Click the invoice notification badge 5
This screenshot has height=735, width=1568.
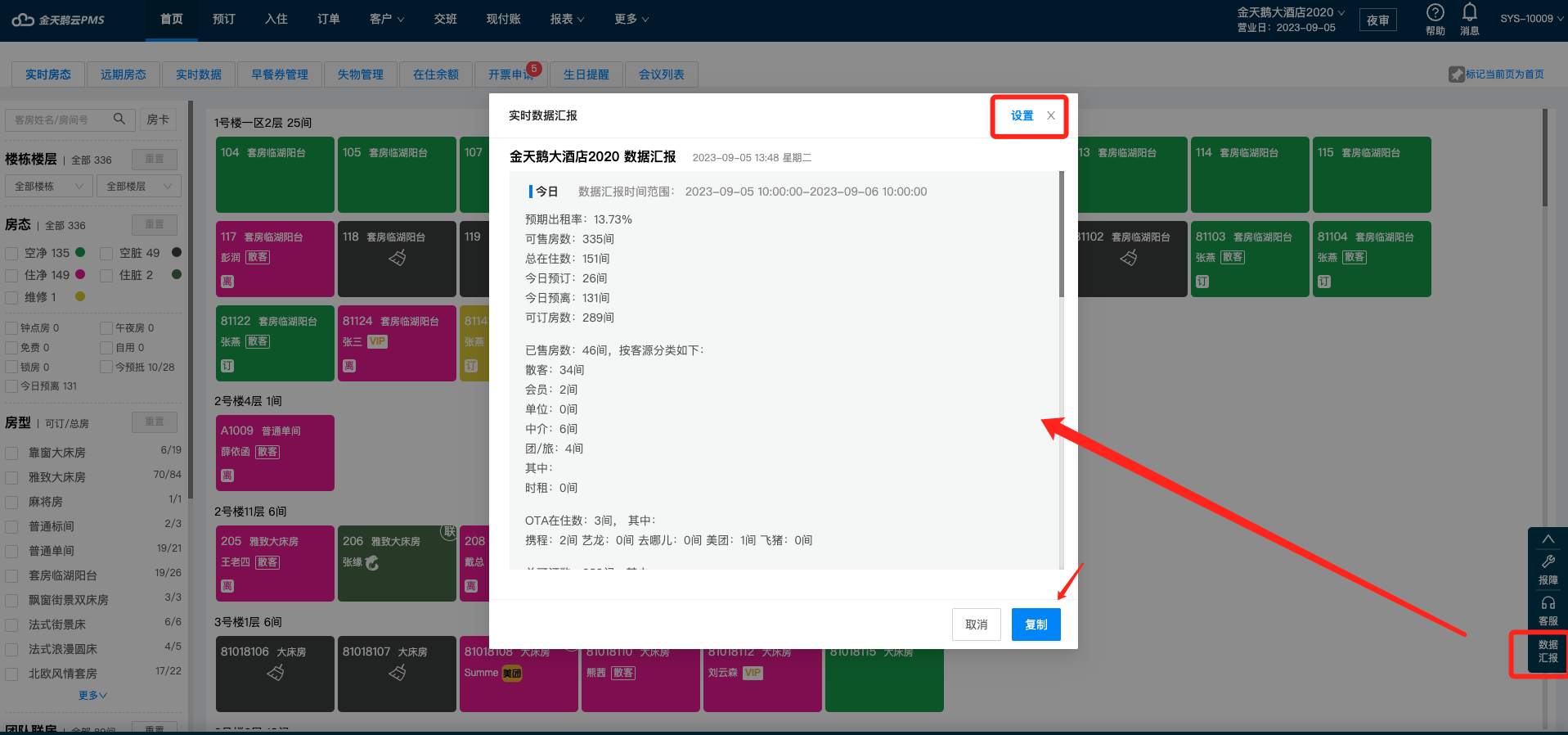coord(534,69)
